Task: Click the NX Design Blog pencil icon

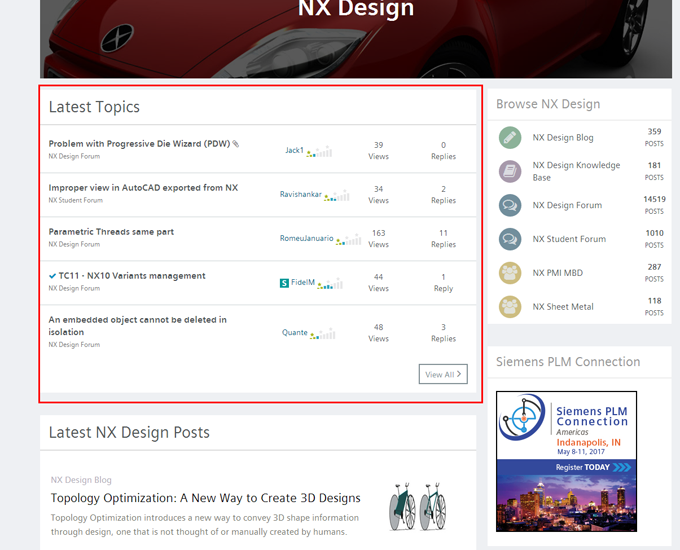Action: [x=510, y=137]
